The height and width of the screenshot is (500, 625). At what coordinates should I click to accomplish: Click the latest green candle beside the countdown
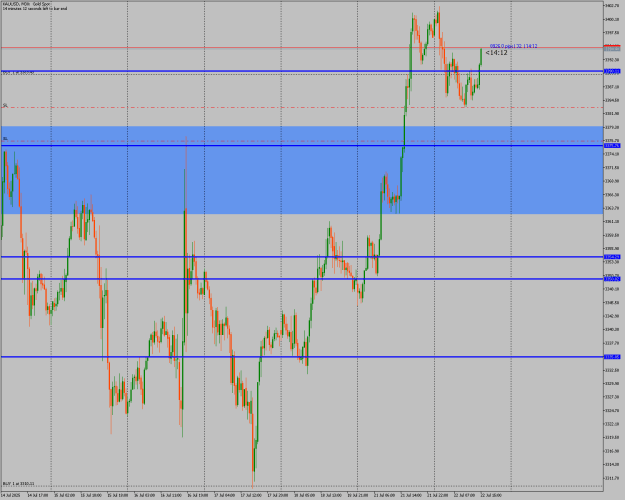[x=481, y=57]
